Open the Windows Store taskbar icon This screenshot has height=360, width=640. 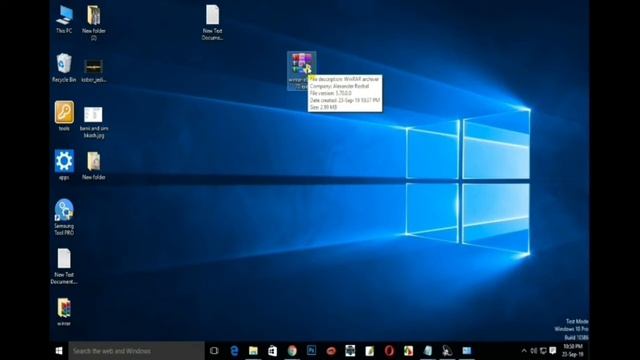272,351
